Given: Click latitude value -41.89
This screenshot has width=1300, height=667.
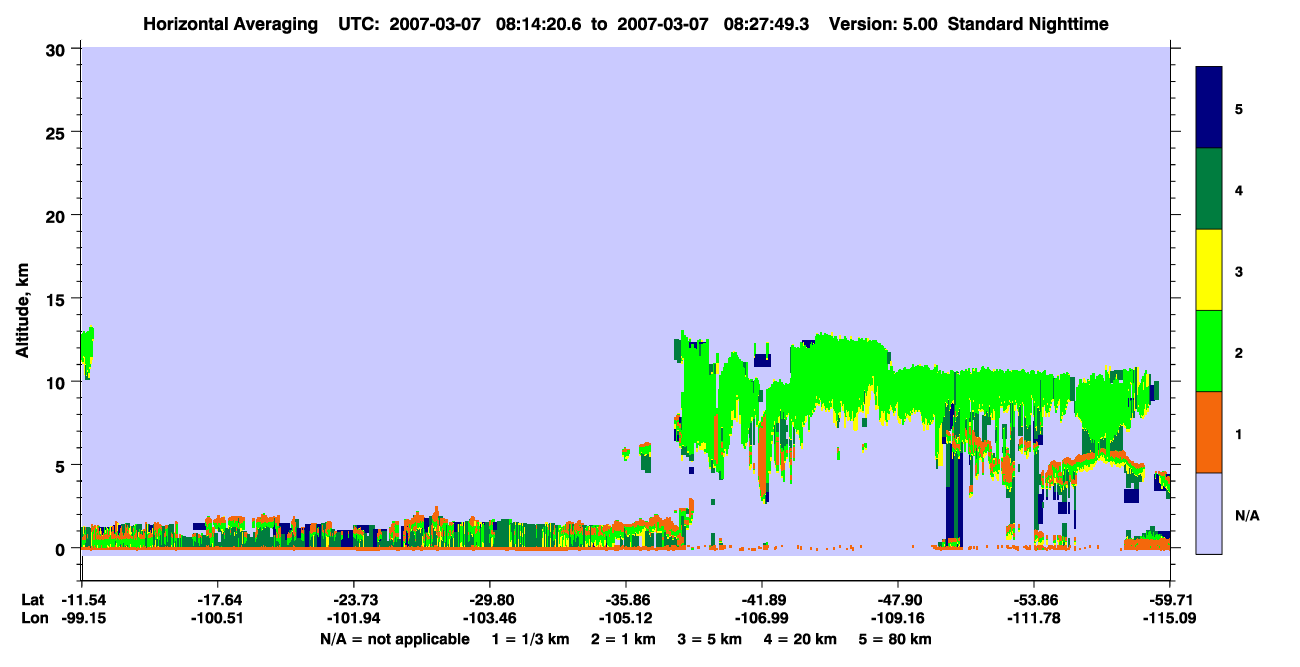Looking at the screenshot, I should (762, 600).
